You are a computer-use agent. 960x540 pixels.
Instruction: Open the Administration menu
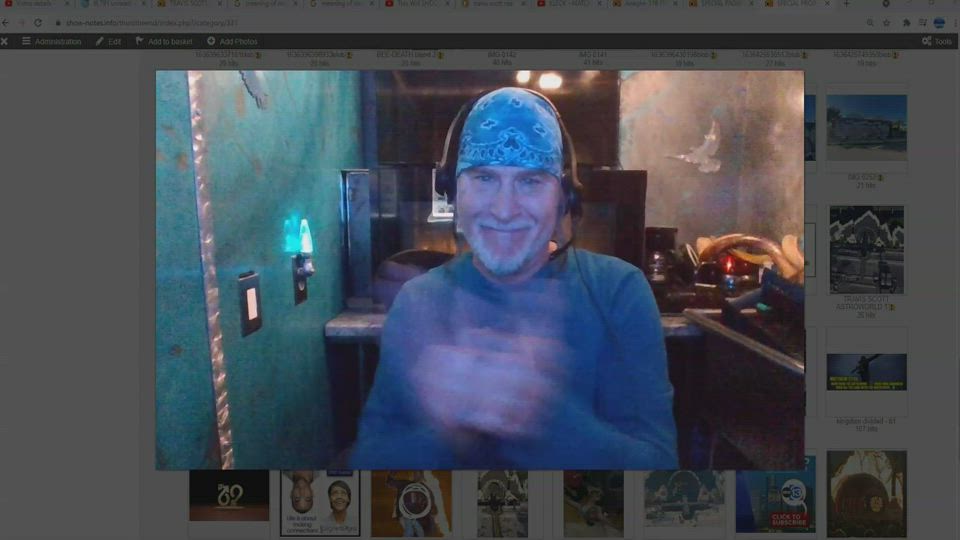pyautogui.click(x=52, y=41)
